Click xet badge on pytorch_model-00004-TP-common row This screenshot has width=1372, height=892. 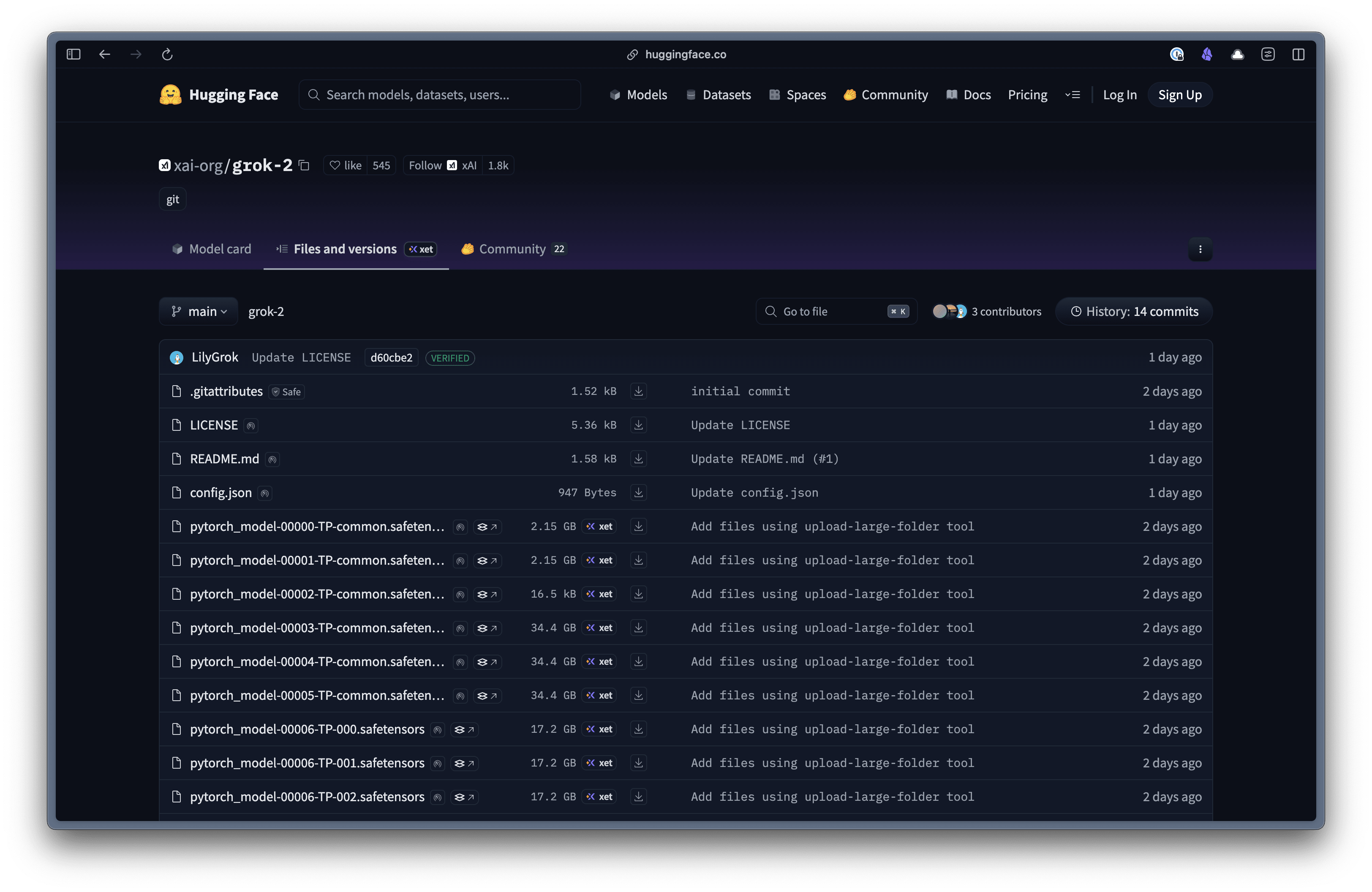click(599, 661)
